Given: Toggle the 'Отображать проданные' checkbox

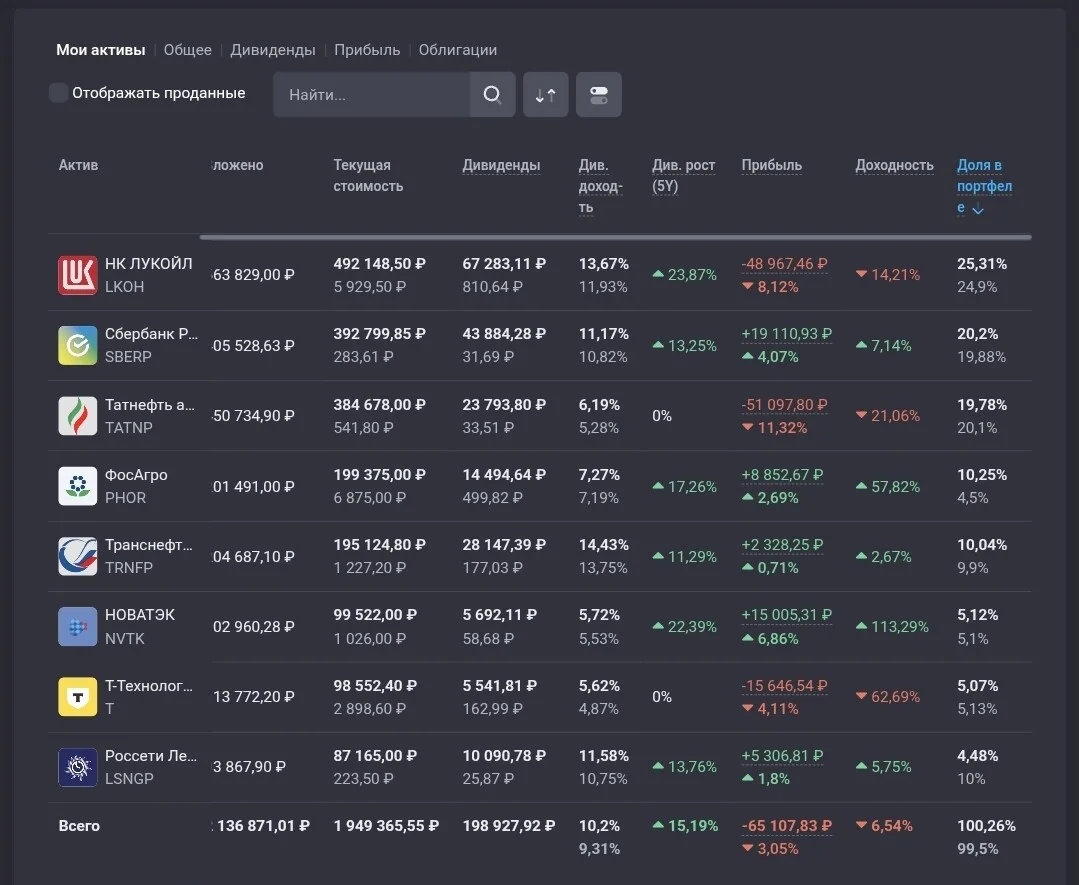Looking at the screenshot, I should click(58, 93).
